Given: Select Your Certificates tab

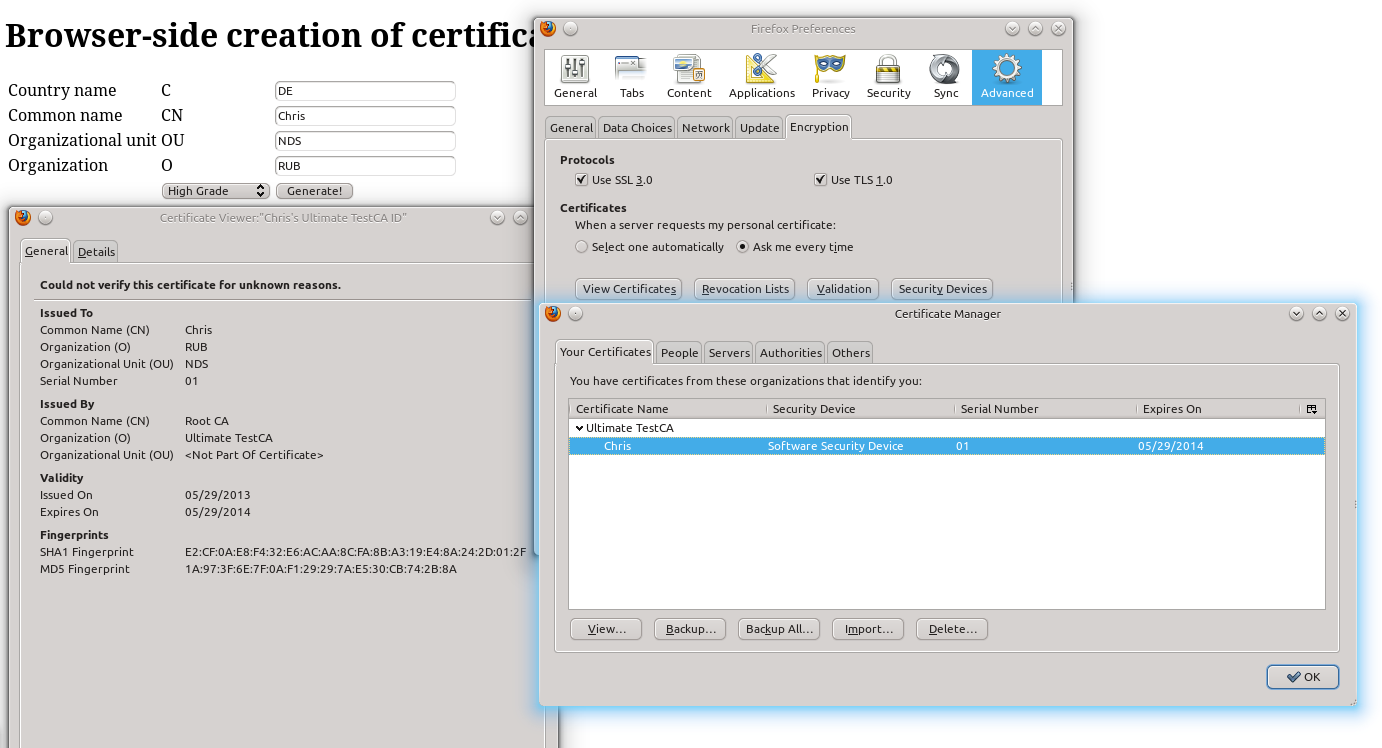Looking at the screenshot, I should 605,352.
